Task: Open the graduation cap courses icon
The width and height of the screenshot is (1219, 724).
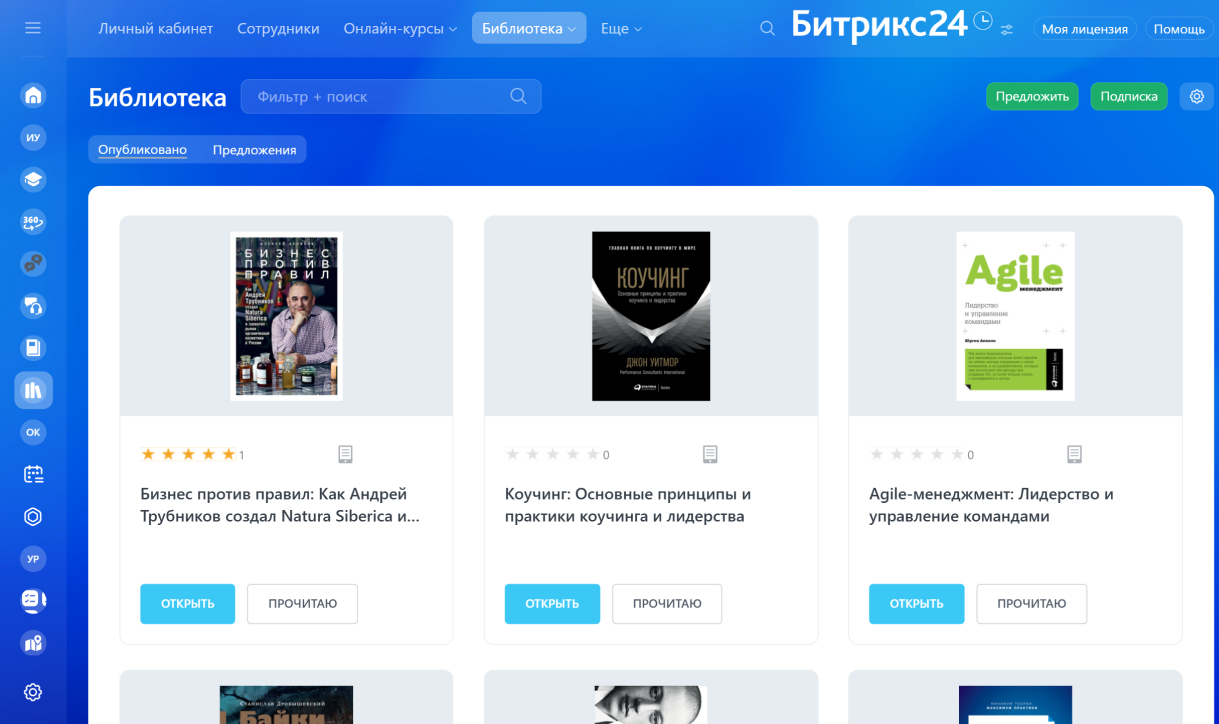Action: (33, 180)
